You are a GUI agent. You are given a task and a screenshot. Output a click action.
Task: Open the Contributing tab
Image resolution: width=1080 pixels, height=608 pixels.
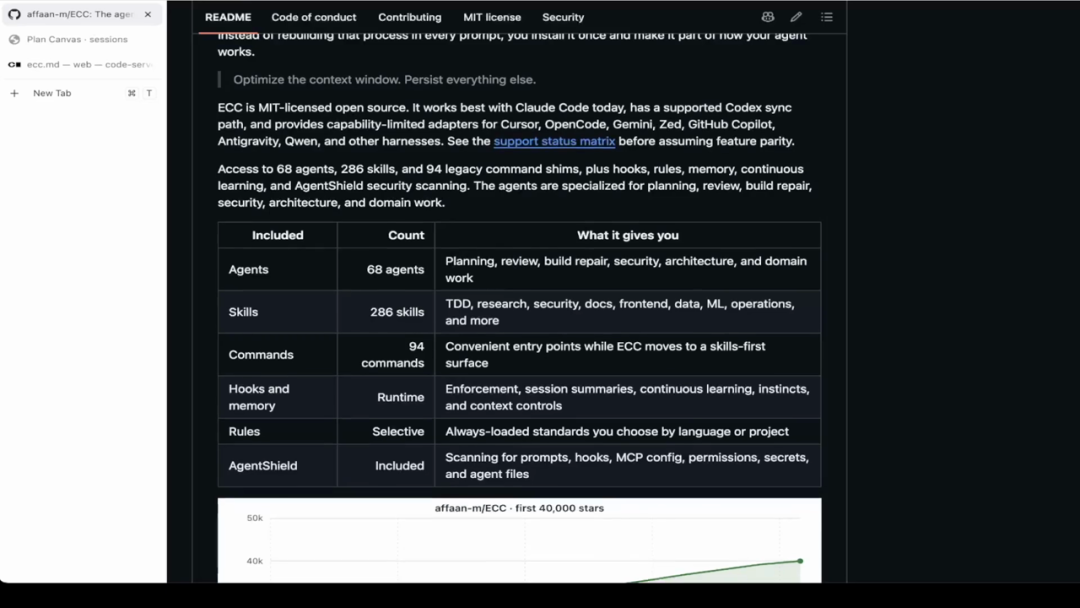pyautogui.click(x=409, y=17)
